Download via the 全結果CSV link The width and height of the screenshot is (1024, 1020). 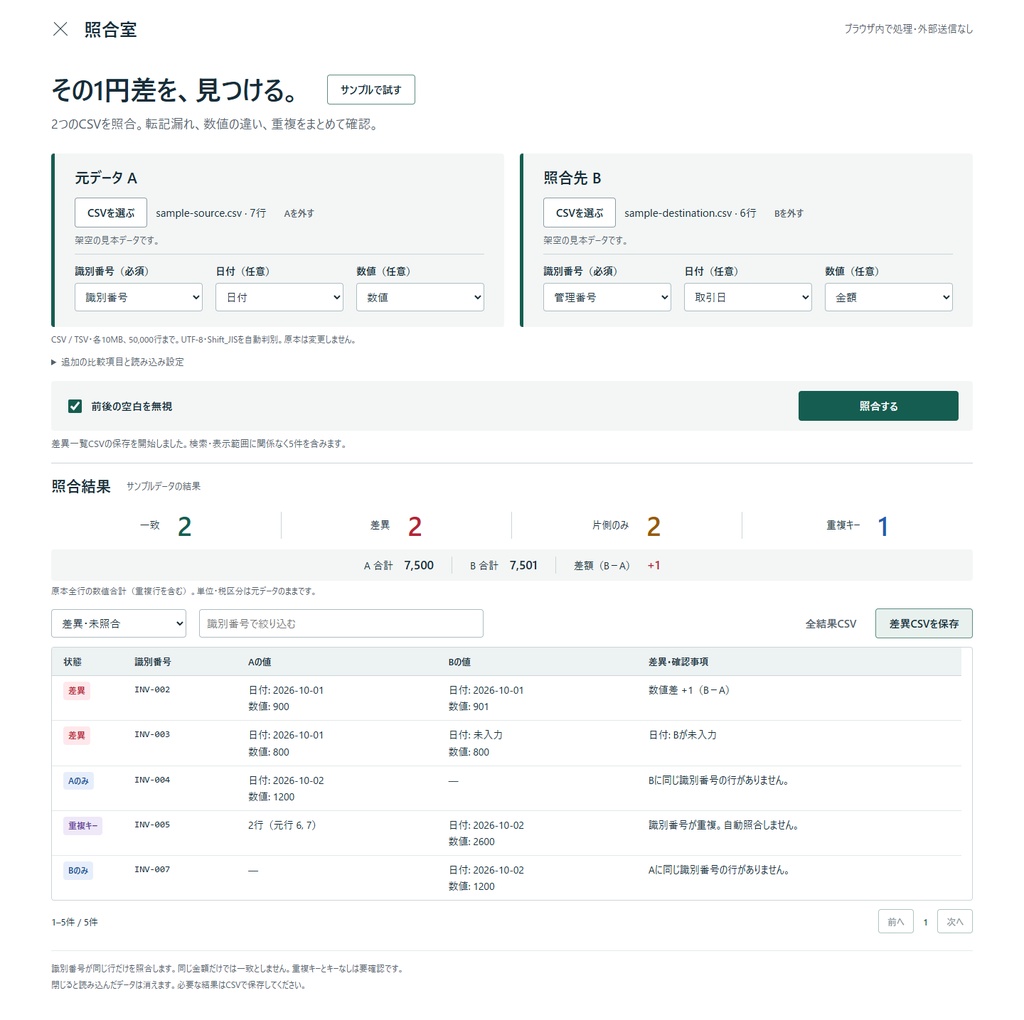point(831,624)
